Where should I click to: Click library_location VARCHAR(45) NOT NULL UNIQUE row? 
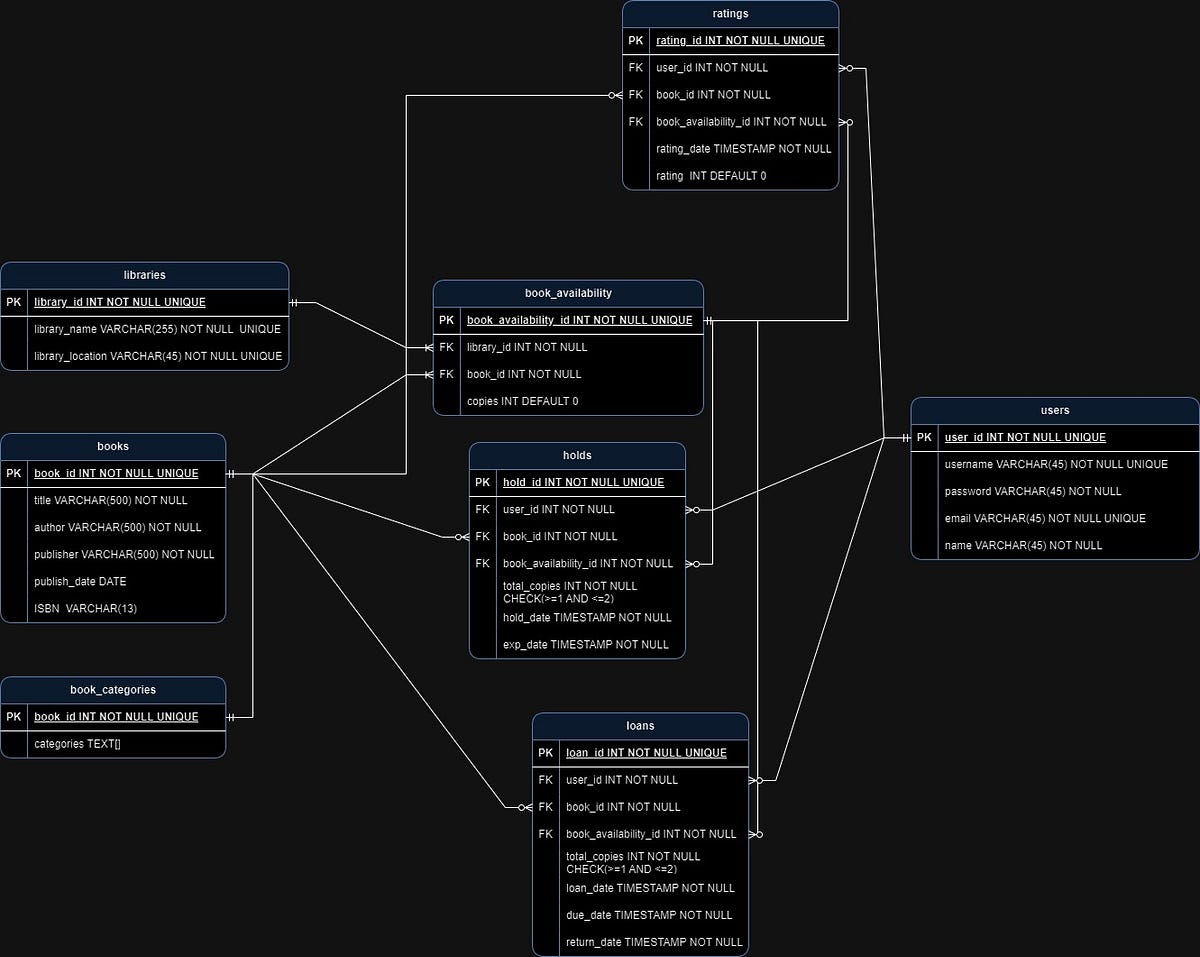[145, 356]
